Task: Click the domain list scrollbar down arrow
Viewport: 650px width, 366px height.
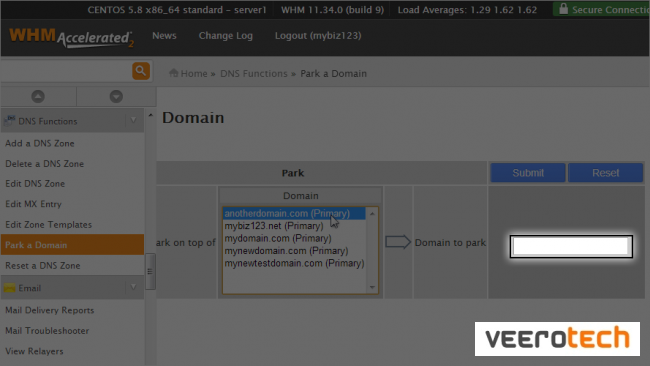Action: (372, 287)
